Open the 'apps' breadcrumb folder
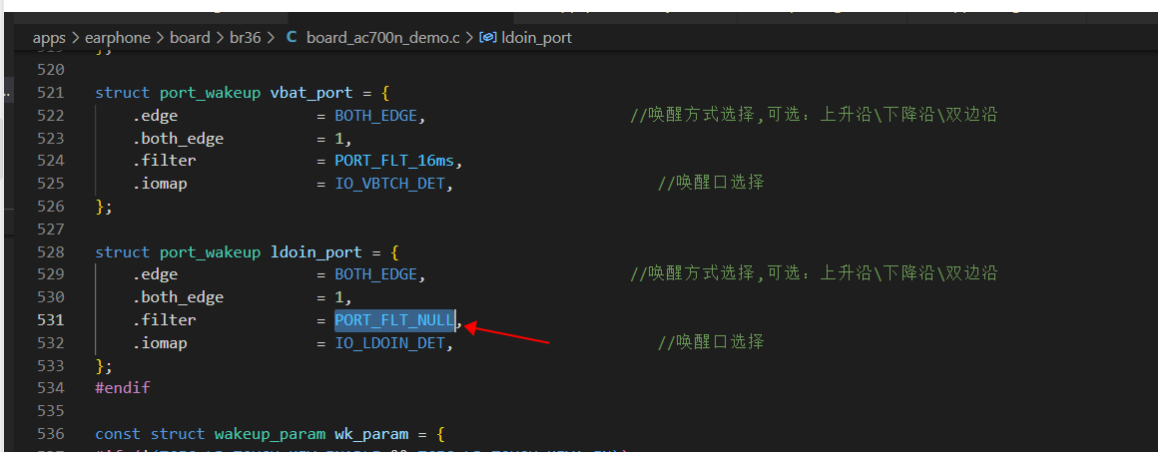The width and height of the screenshot is (1158, 452). (49, 37)
